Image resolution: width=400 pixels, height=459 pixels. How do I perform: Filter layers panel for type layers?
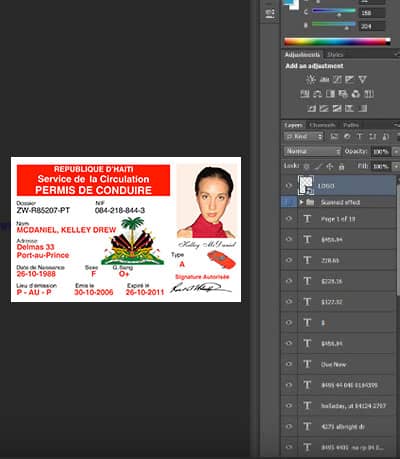click(x=360, y=136)
